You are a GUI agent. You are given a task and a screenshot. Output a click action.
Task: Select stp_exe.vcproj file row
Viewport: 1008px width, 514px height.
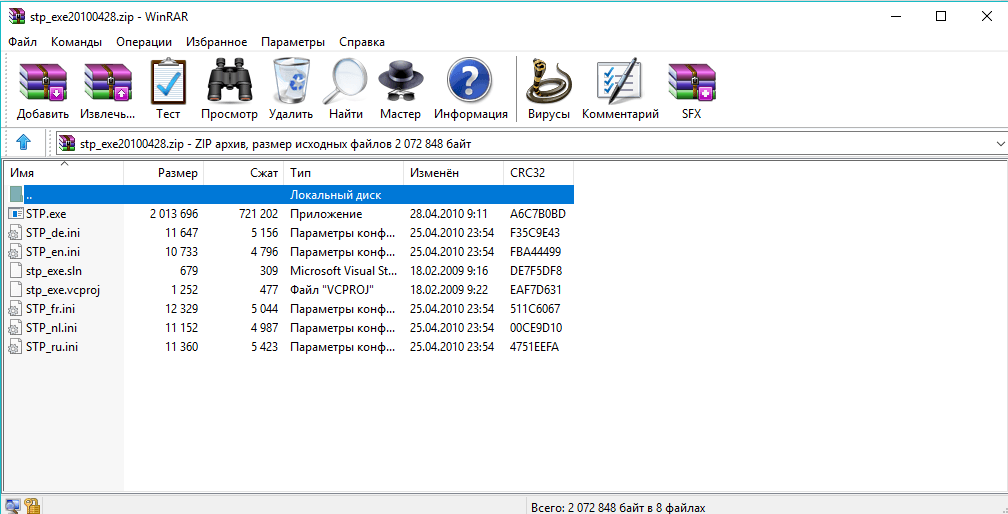coord(291,290)
